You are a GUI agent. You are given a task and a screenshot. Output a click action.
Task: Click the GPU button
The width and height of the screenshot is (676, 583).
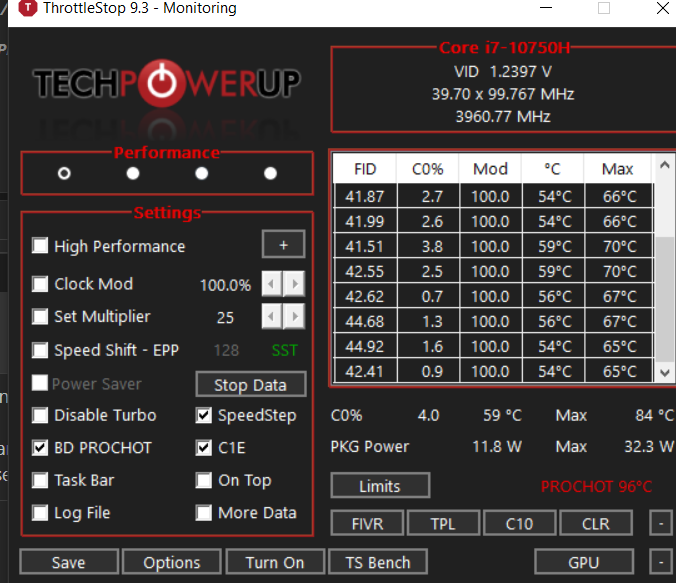click(584, 562)
